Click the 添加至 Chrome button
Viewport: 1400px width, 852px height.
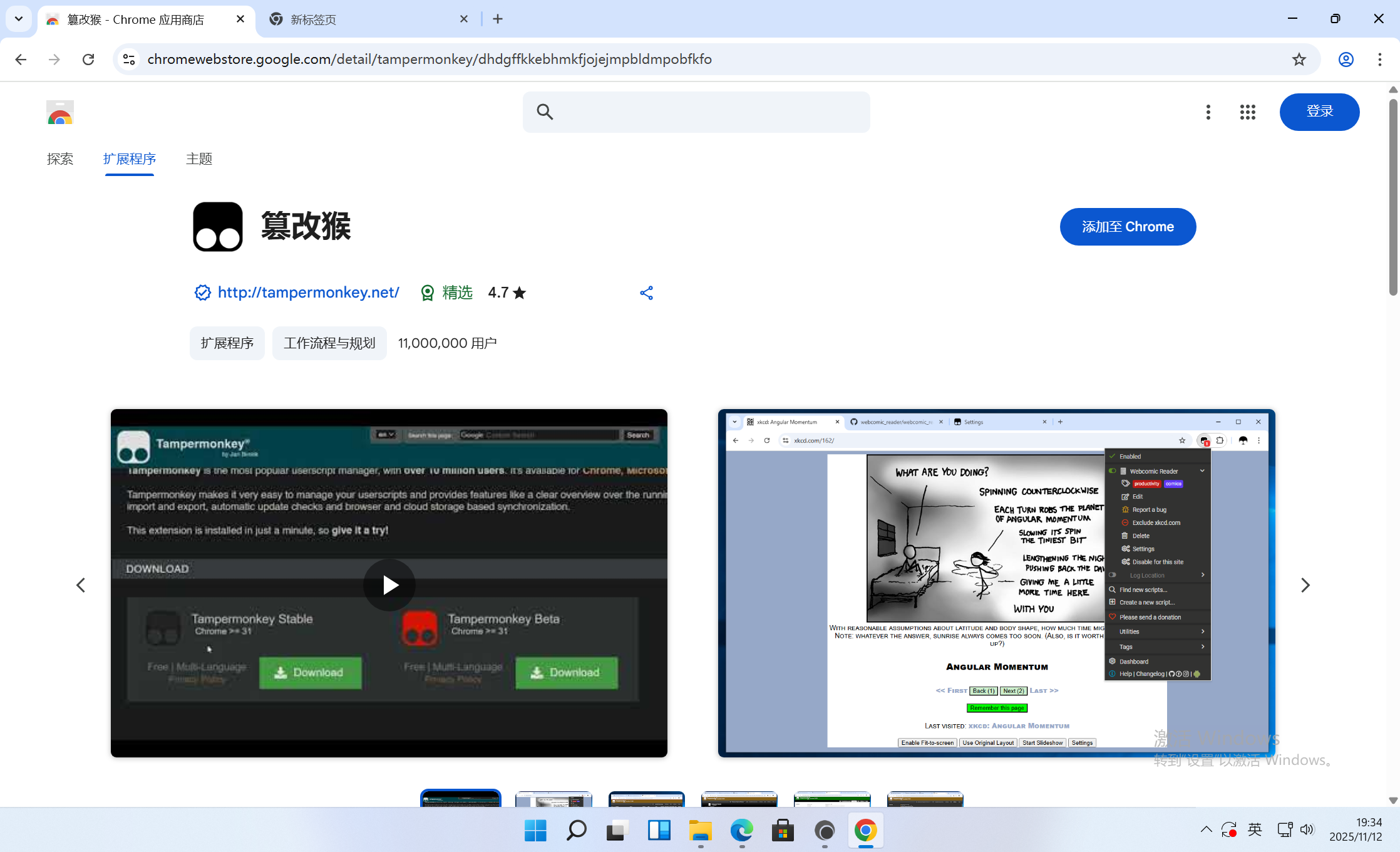1128,226
